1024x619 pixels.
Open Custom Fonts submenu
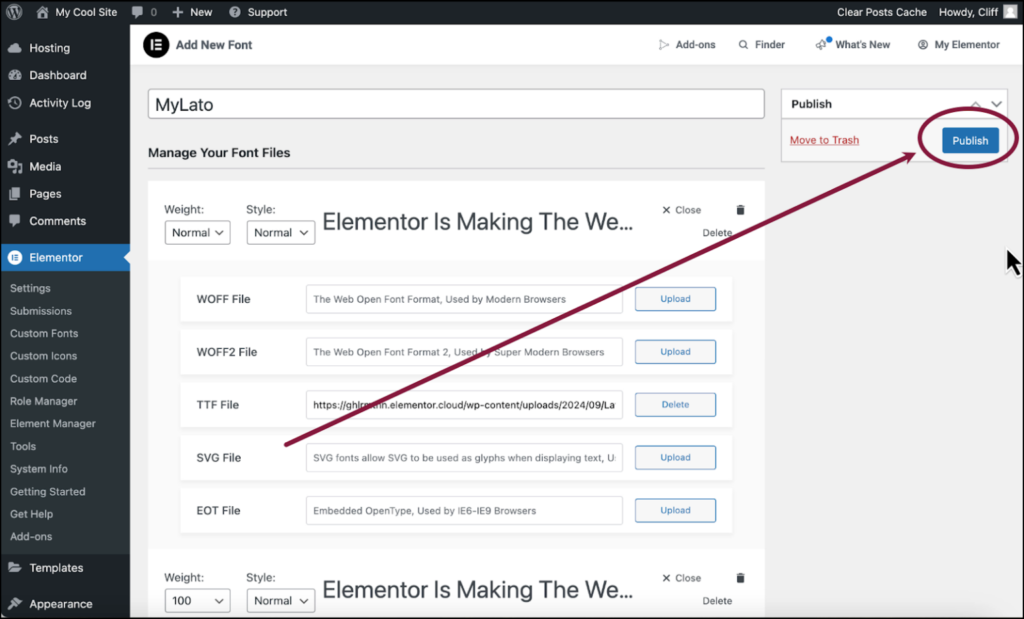tap(44, 333)
